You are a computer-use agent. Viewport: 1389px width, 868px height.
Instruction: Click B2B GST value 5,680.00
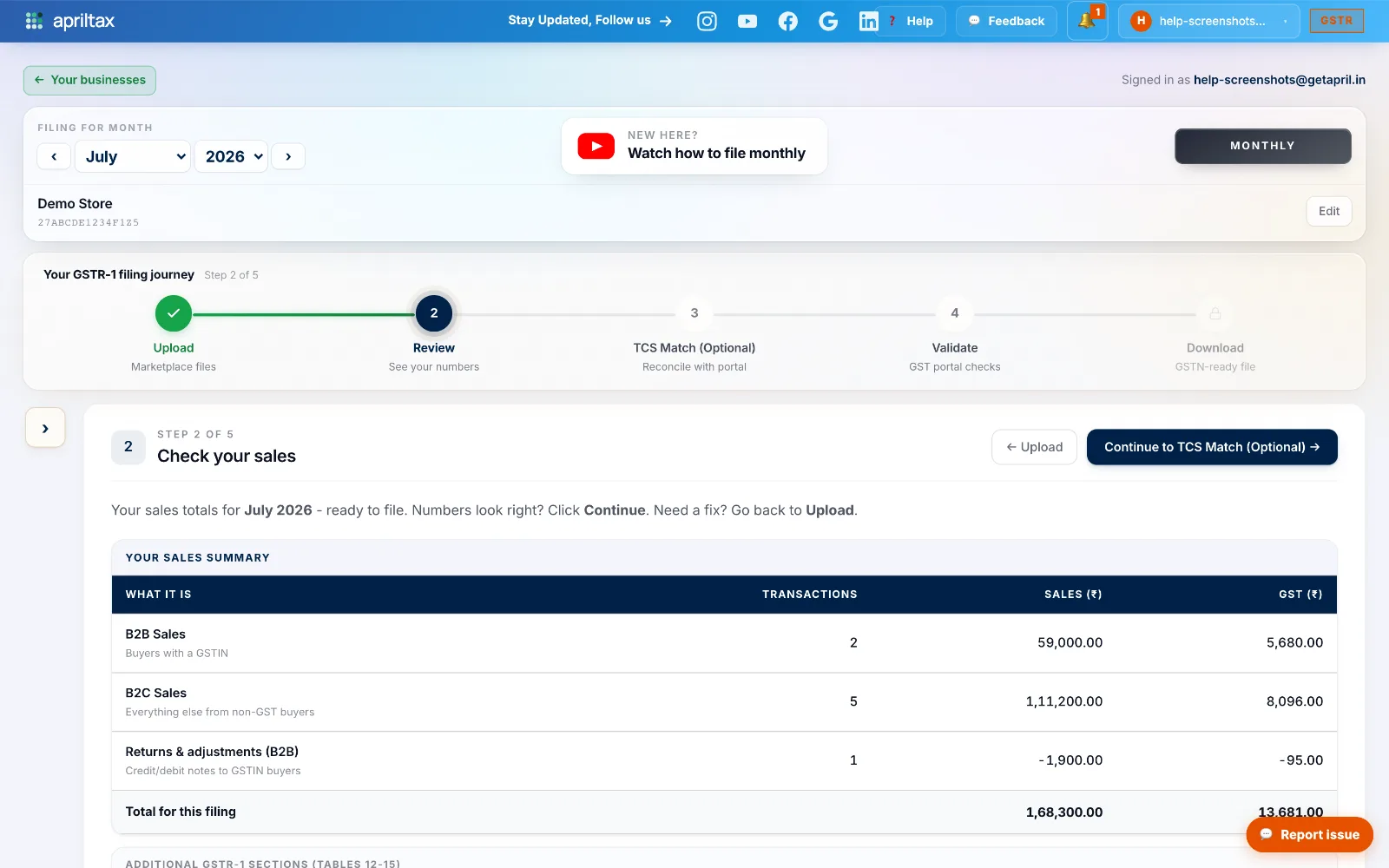pyautogui.click(x=1294, y=642)
